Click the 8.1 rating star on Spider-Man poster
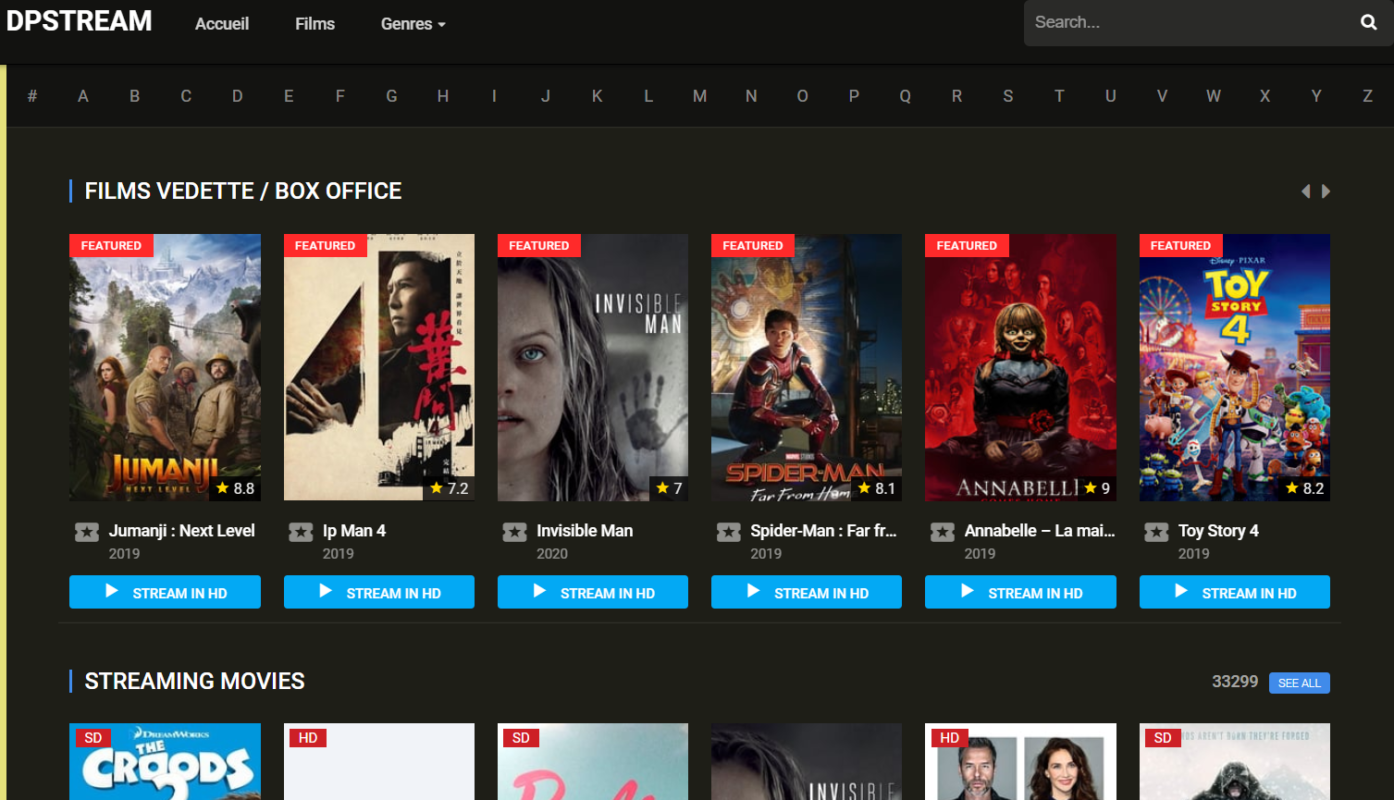1394x800 pixels. (x=864, y=488)
